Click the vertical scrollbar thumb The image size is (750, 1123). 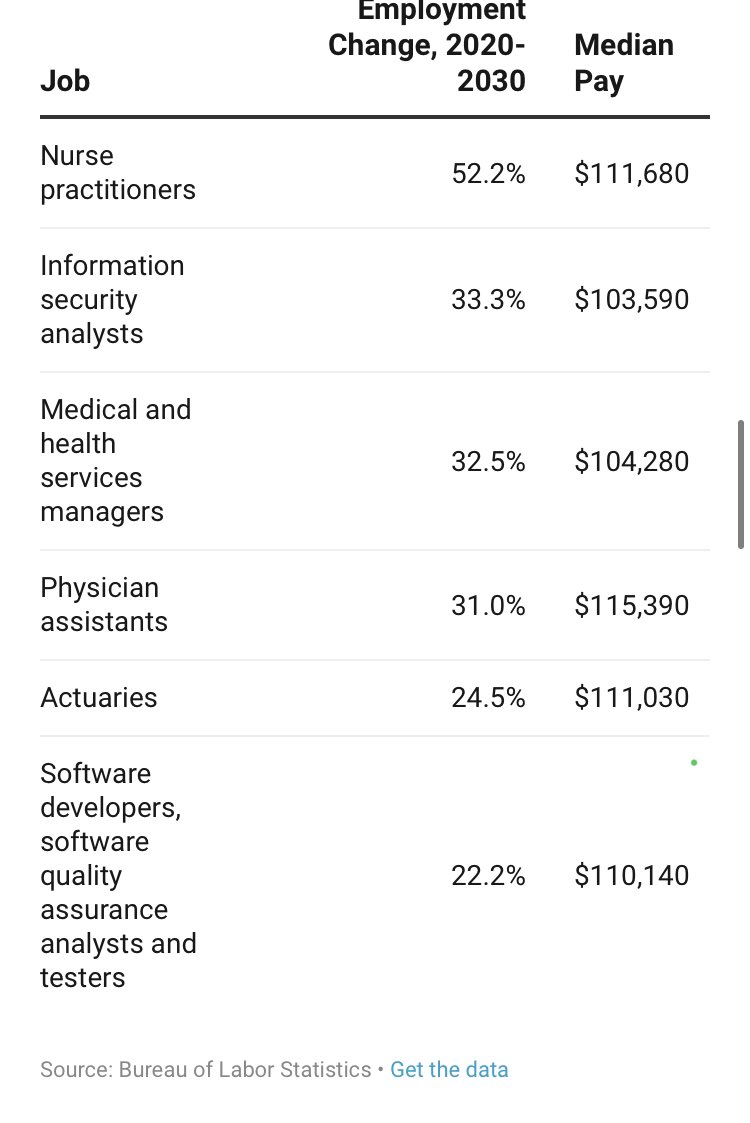pos(741,485)
